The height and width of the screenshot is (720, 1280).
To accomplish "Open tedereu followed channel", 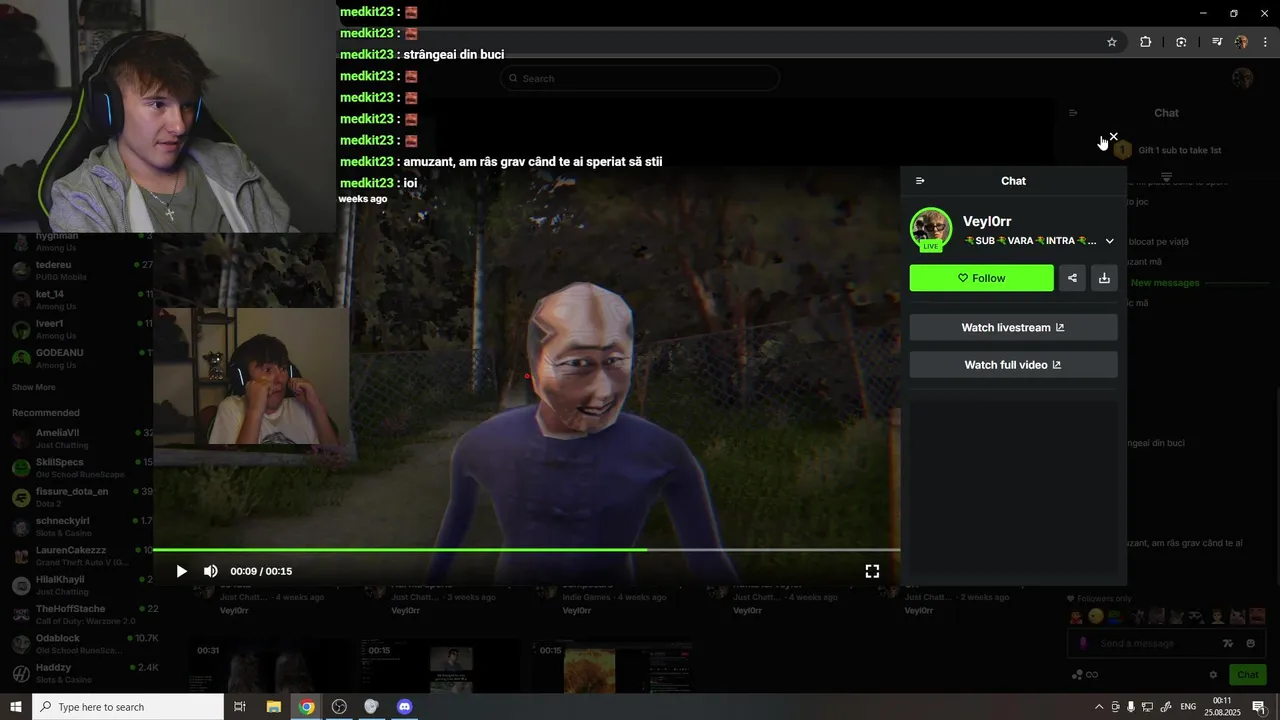I will (x=80, y=270).
